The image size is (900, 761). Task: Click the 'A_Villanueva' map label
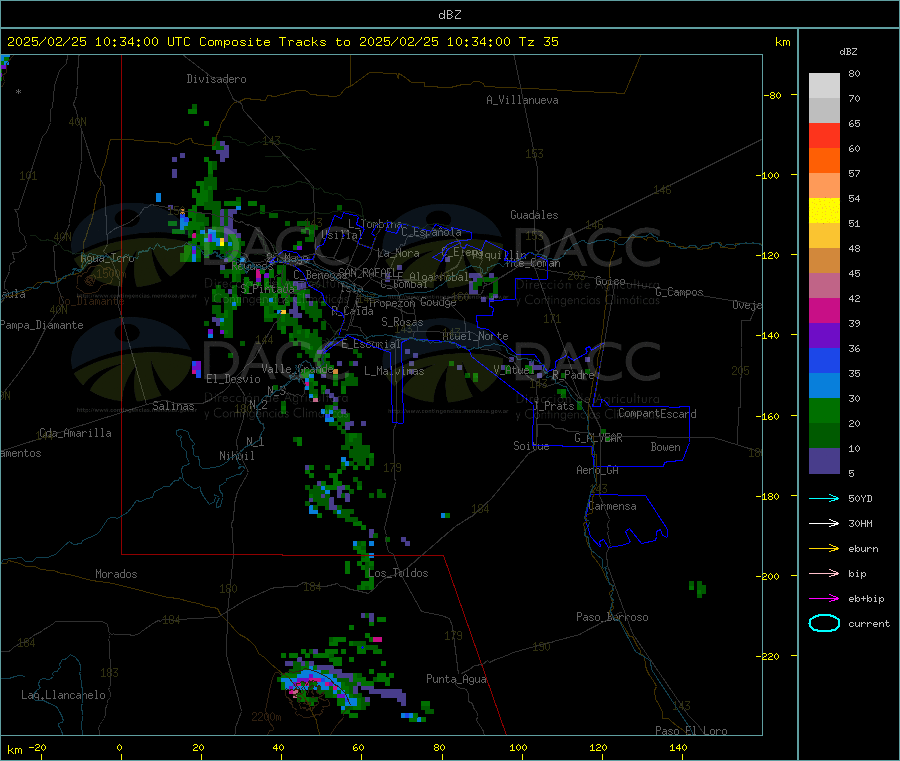pyautogui.click(x=522, y=100)
